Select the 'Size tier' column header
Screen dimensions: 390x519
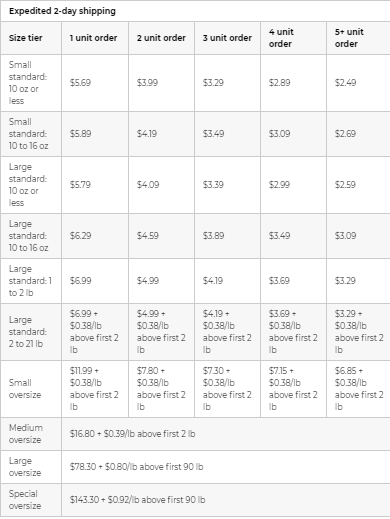coord(26,38)
